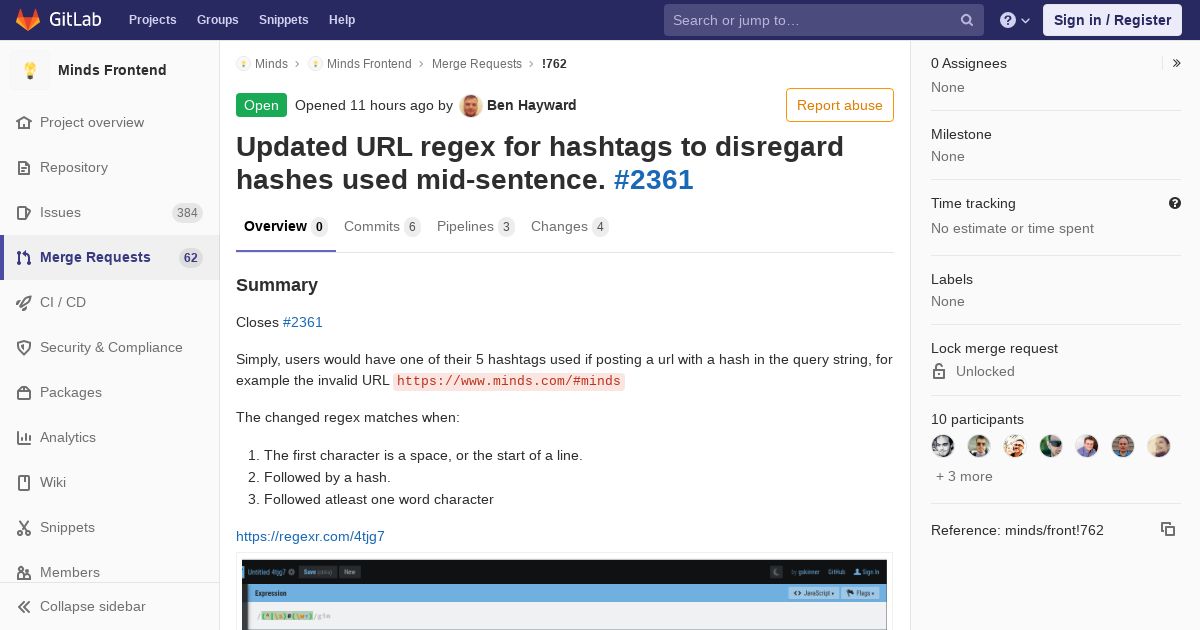Switch to the Pipelines tab
Screen dimensions: 1200x630
(x=476, y=226)
